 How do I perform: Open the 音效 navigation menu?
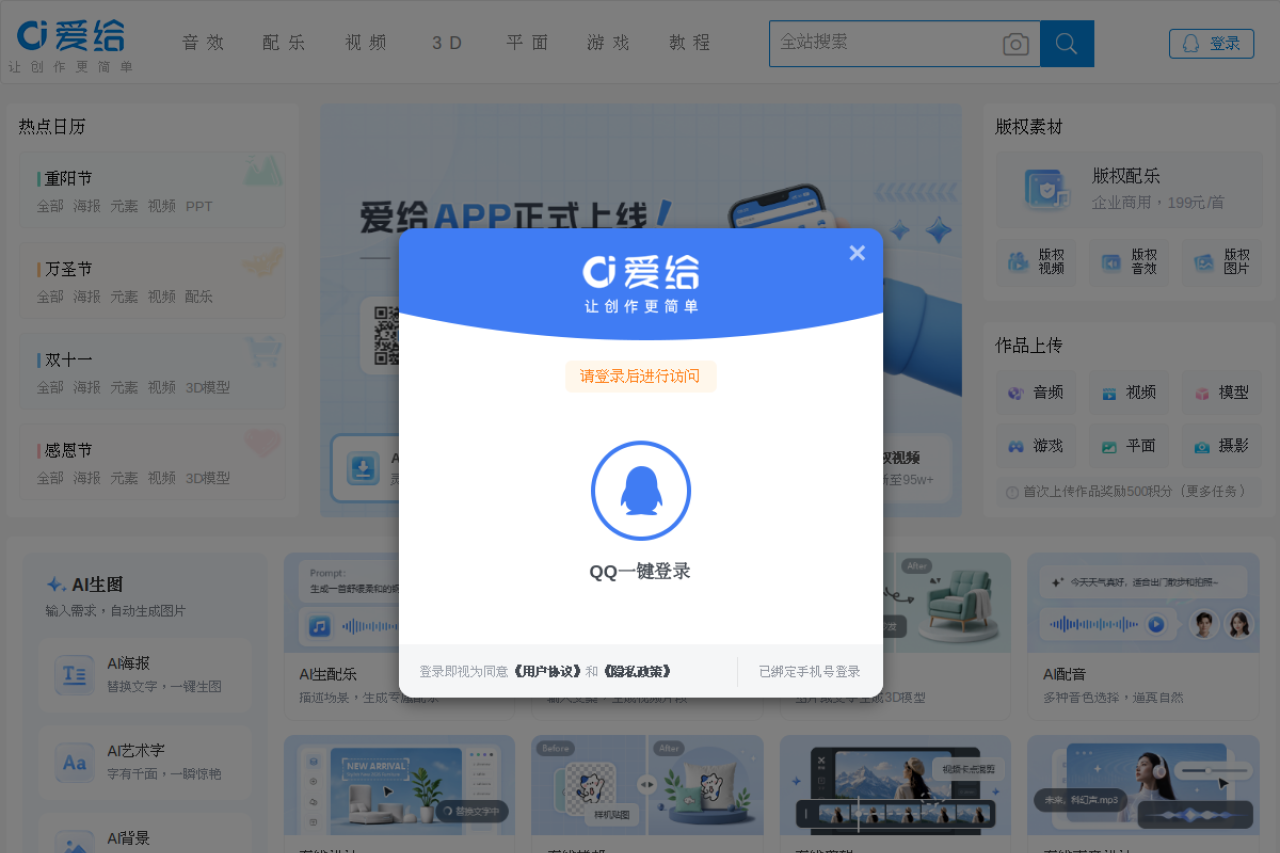coord(203,42)
